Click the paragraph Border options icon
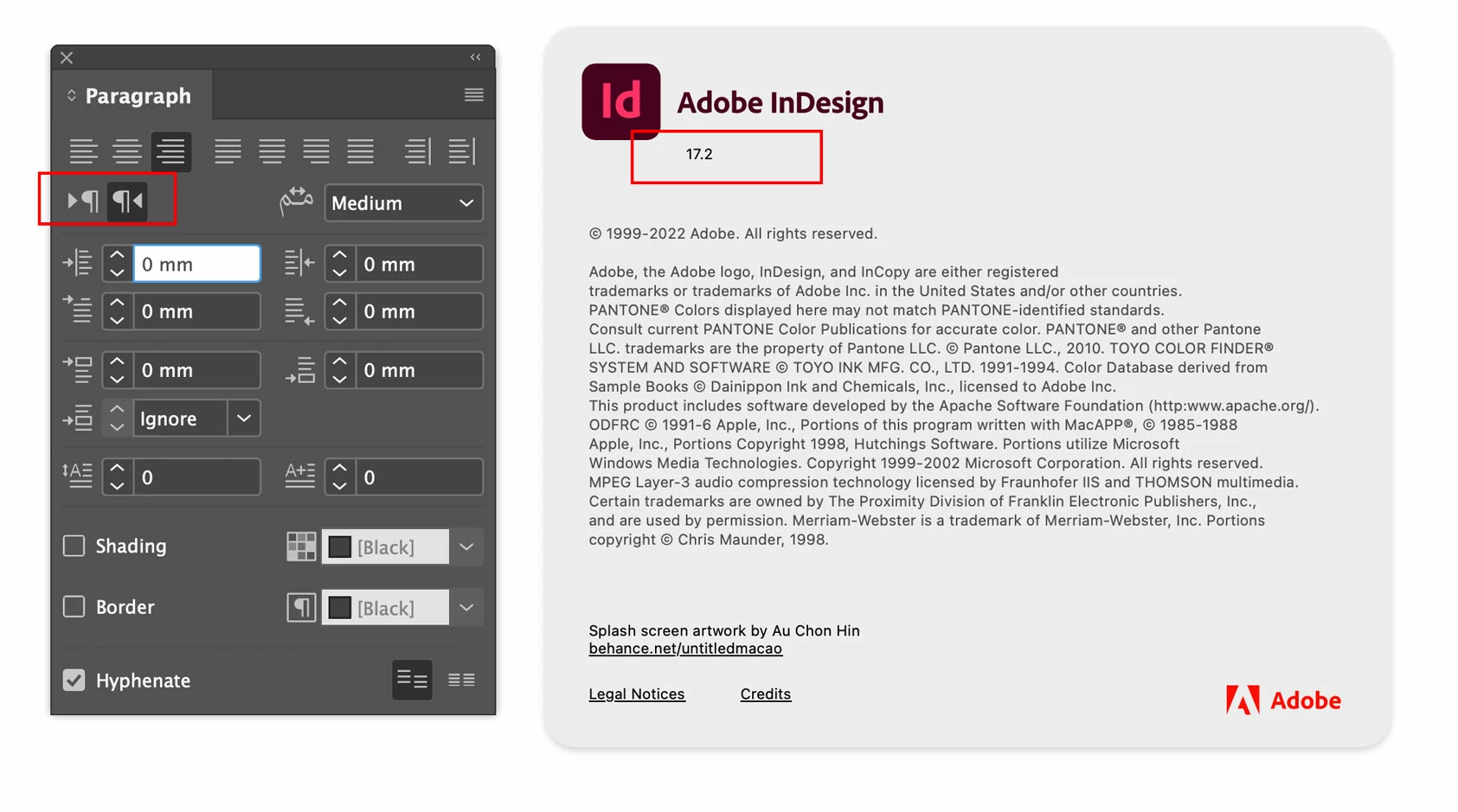This screenshot has height=812, width=1458. click(x=301, y=607)
